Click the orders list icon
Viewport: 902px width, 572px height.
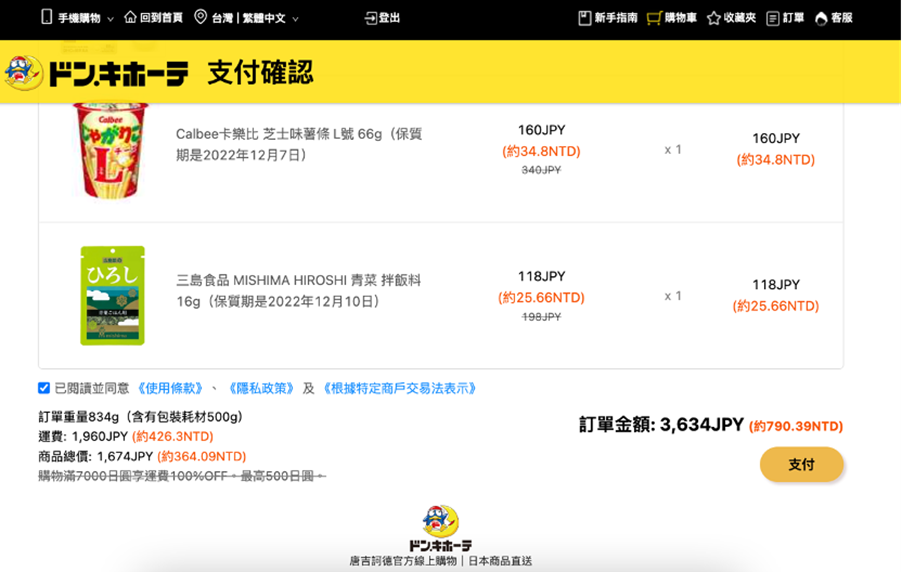tap(773, 18)
